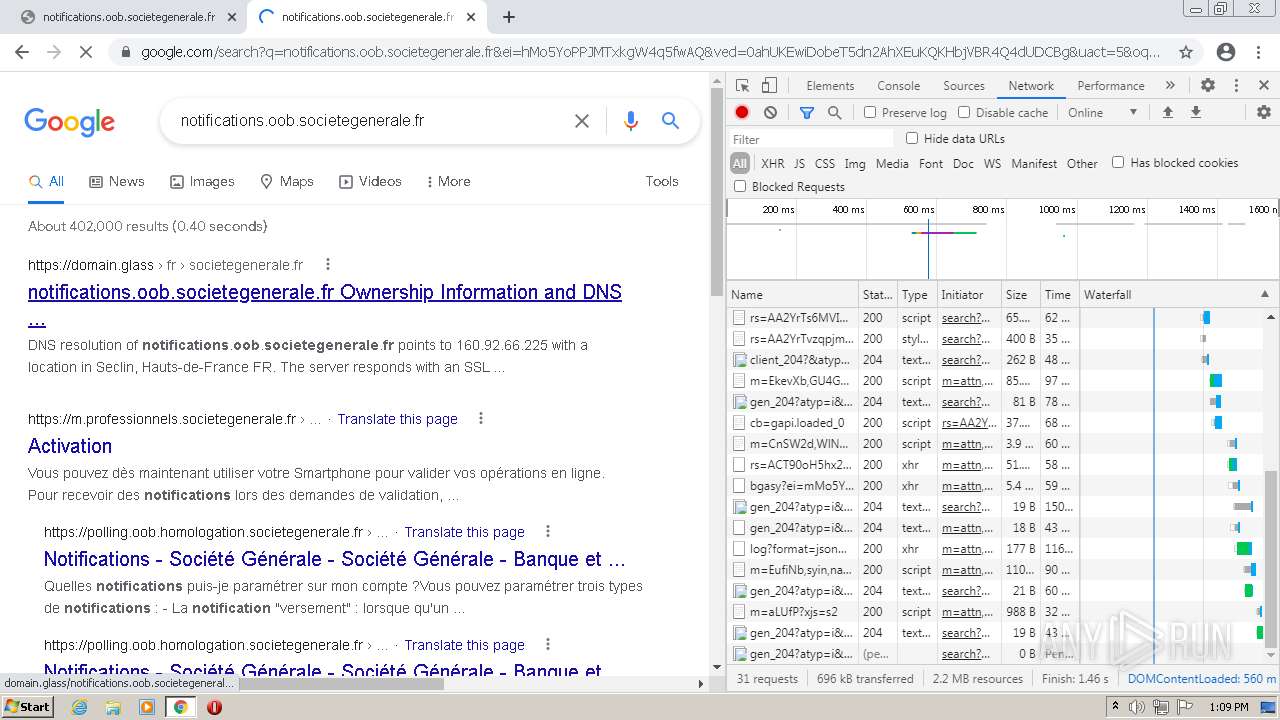This screenshot has height=720, width=1280.
Task: Filter requests by Img type
Action: click(x=855, y=163)
